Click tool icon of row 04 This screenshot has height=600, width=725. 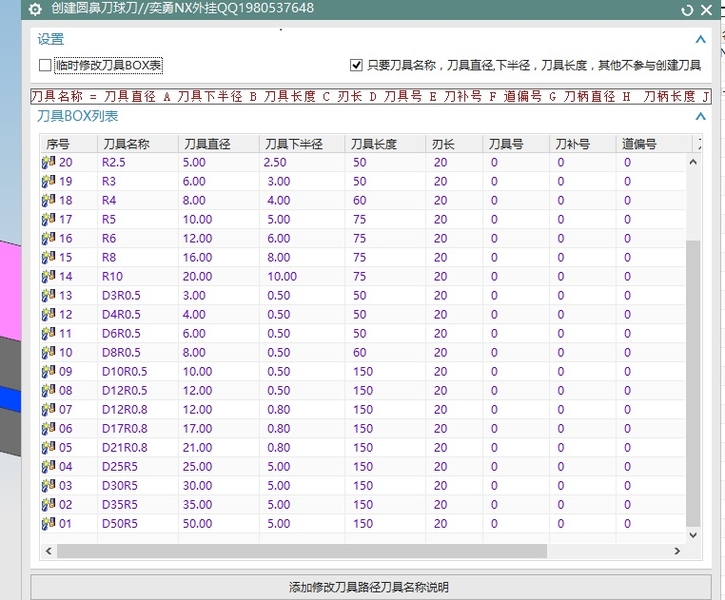(x=49, y=466)
